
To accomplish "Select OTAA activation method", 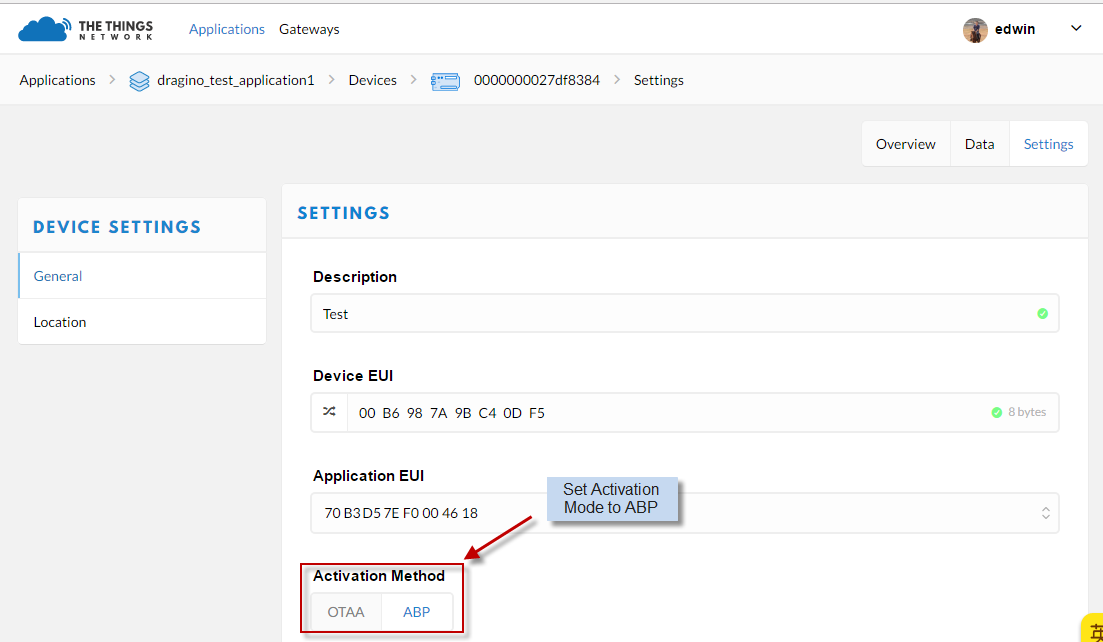I will (x=346, y=612).
